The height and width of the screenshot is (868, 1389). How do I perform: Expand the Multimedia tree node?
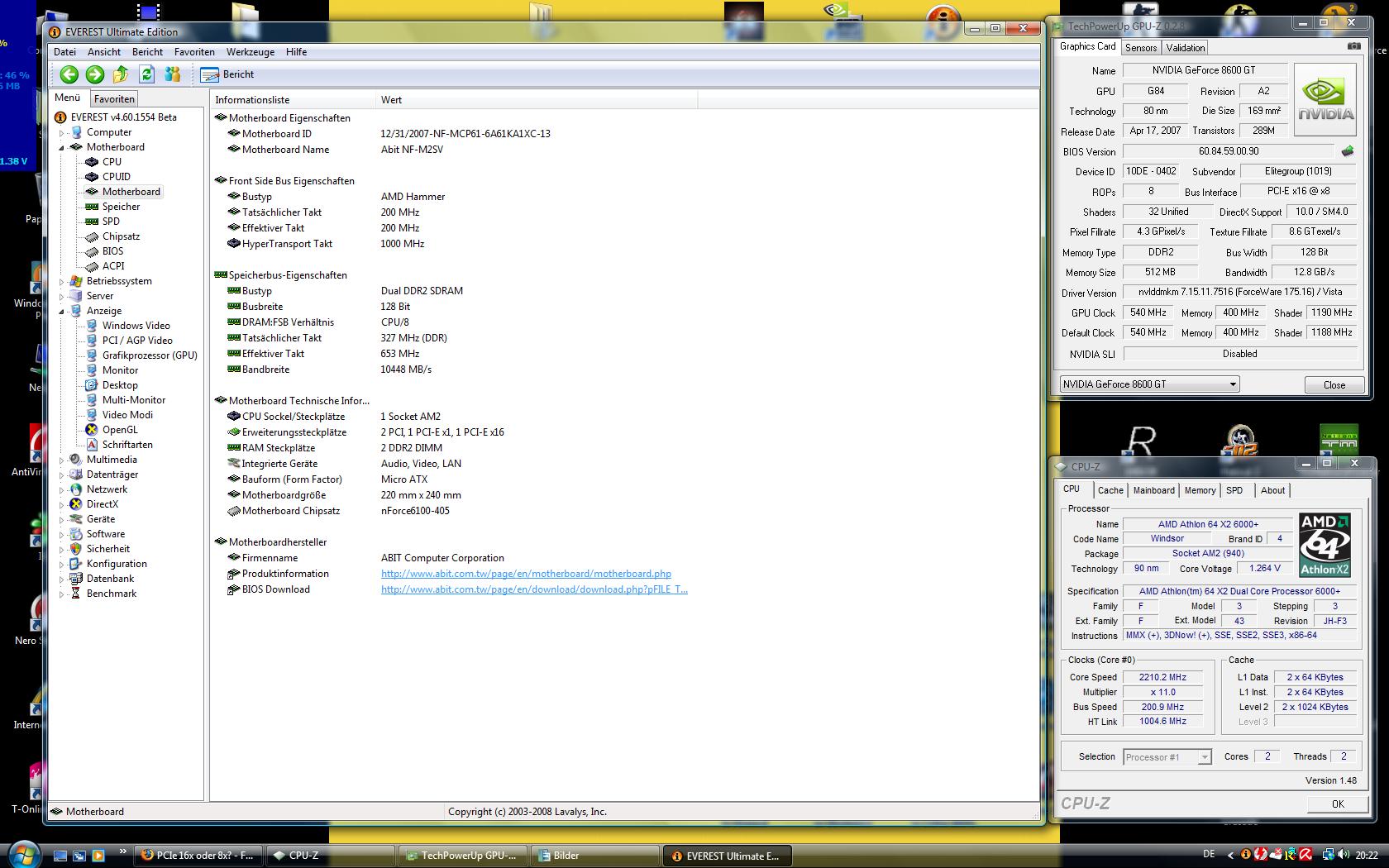tap(62, 460)
